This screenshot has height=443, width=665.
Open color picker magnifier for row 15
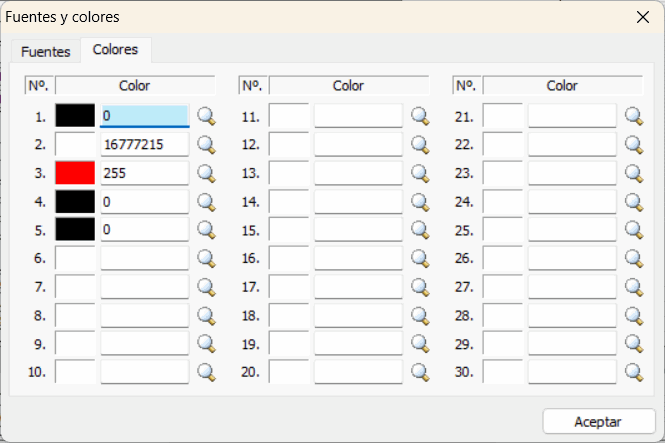click(420, 230)
